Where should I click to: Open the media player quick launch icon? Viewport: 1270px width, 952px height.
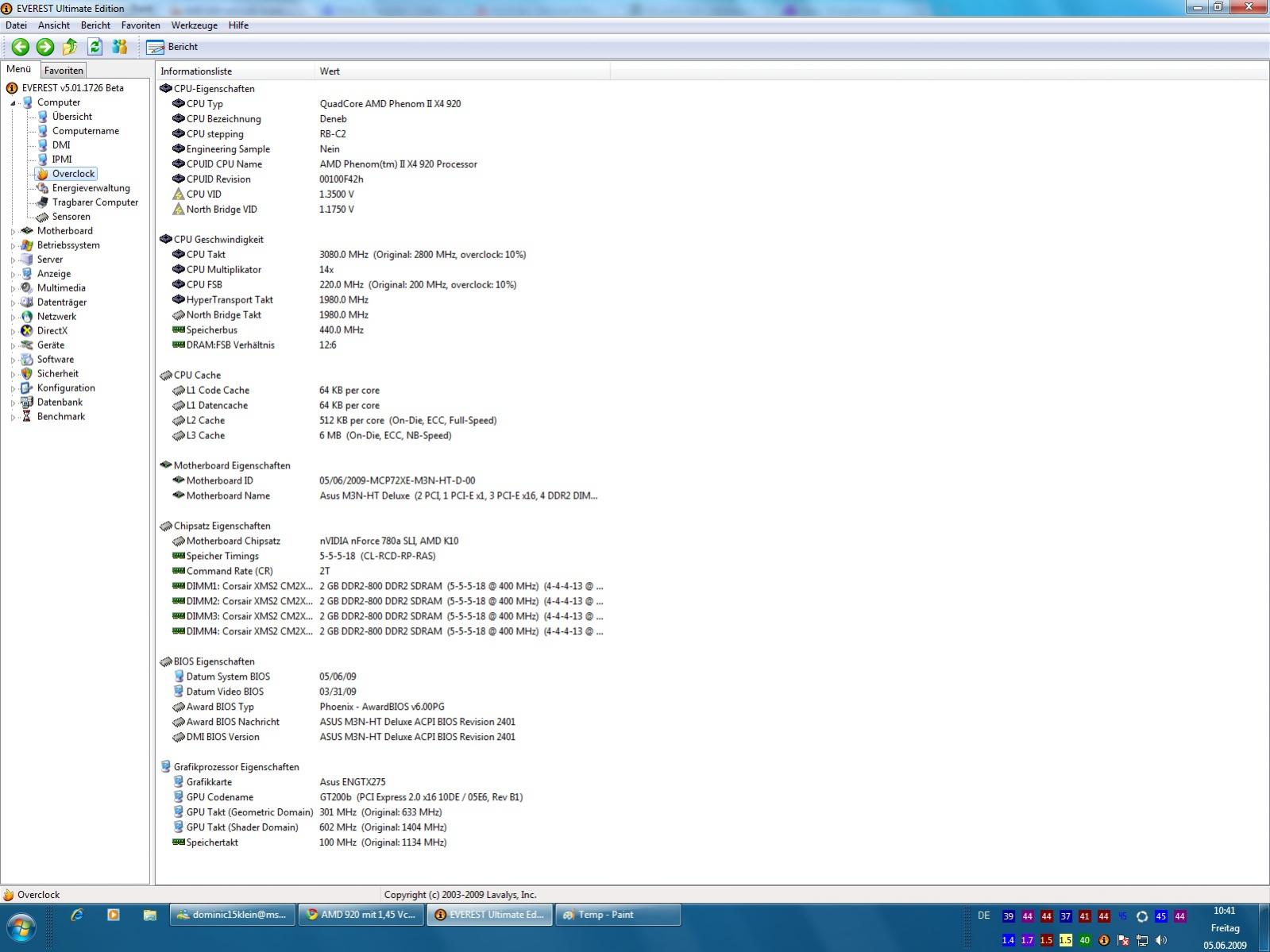point(113,915)
